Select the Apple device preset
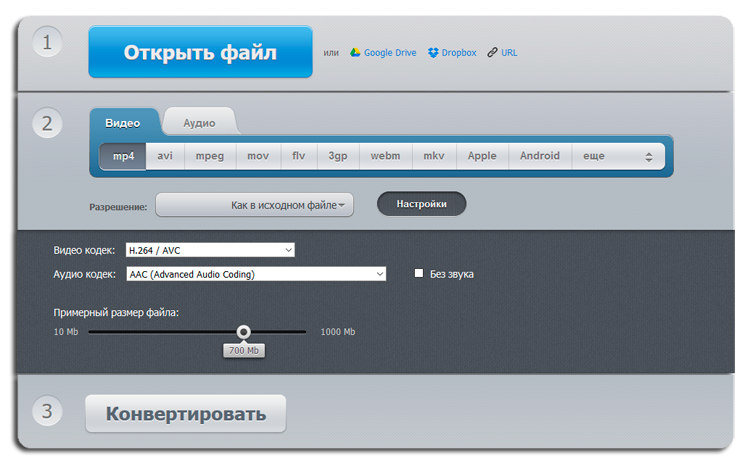The height and width of the screenshot is (464, 750). click(x=482, y=157)
